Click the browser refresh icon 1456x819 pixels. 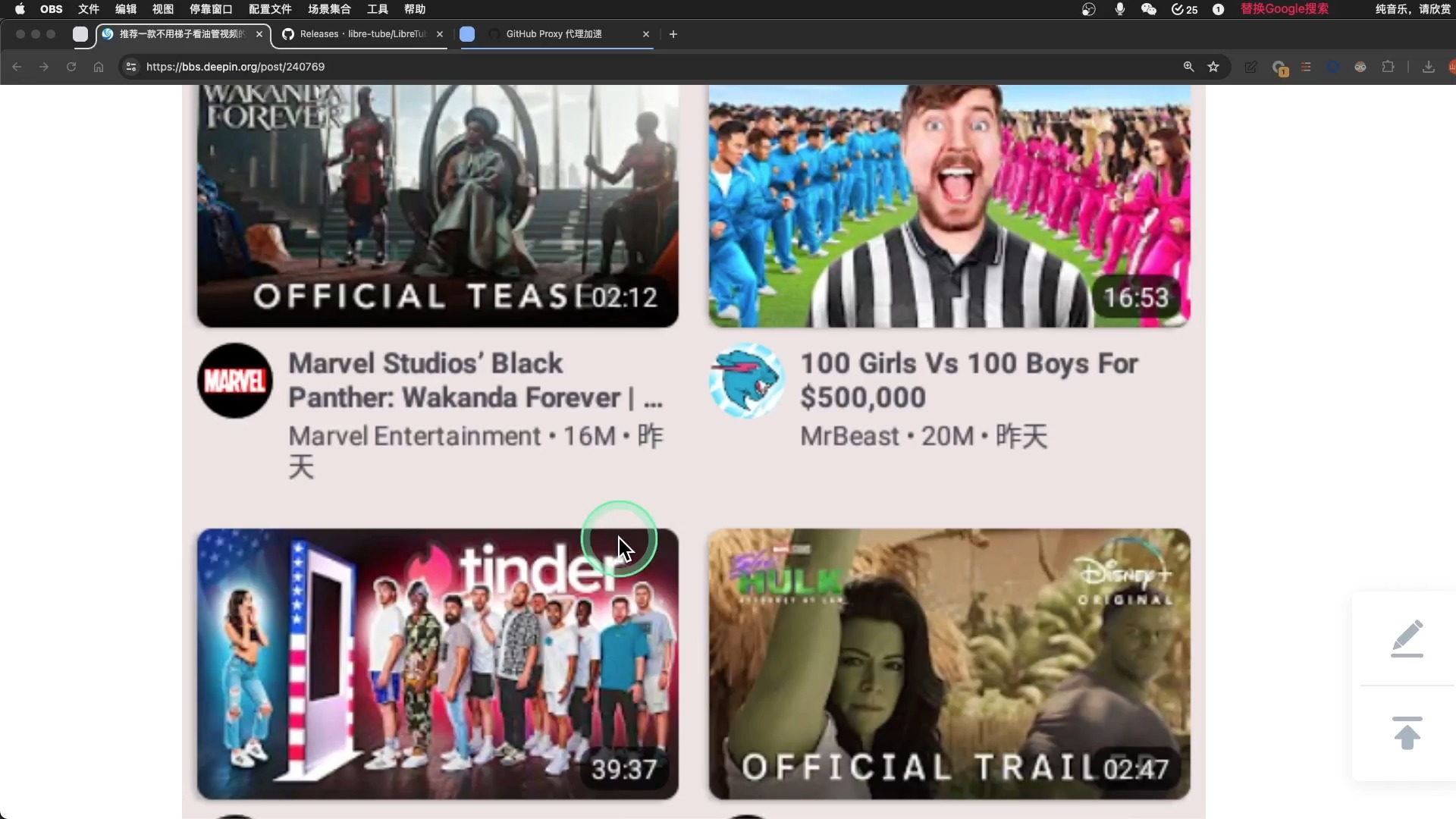tap(70, 67)
